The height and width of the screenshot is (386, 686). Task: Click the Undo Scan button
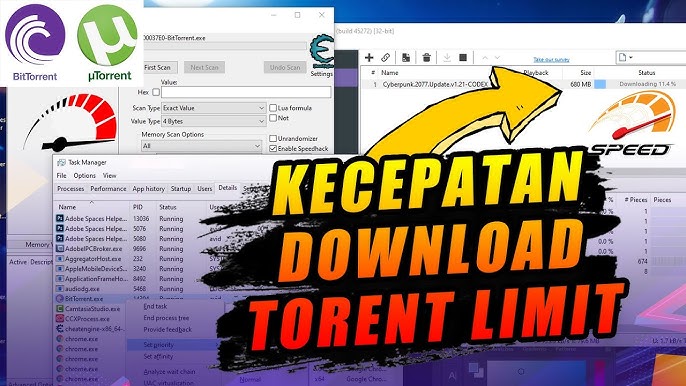click(x=285, y=67)
